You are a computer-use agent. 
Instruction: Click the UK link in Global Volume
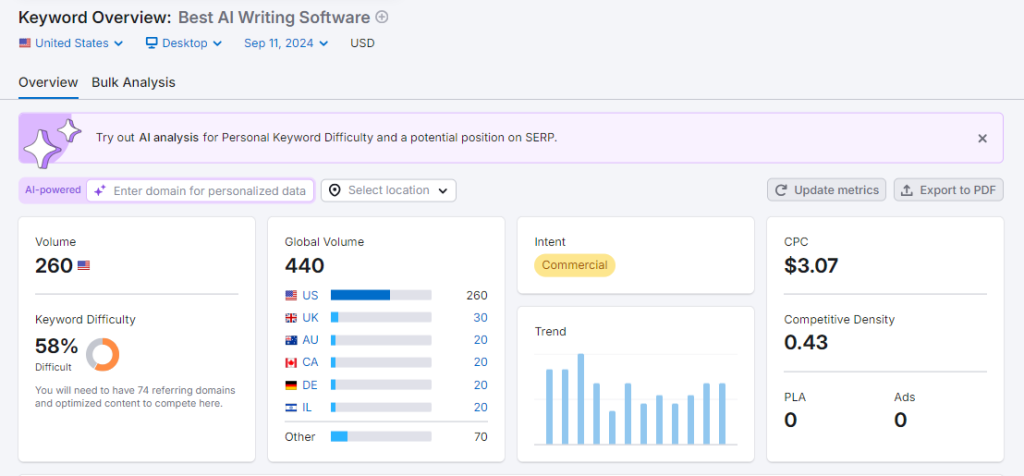click(x=310, y=317)
